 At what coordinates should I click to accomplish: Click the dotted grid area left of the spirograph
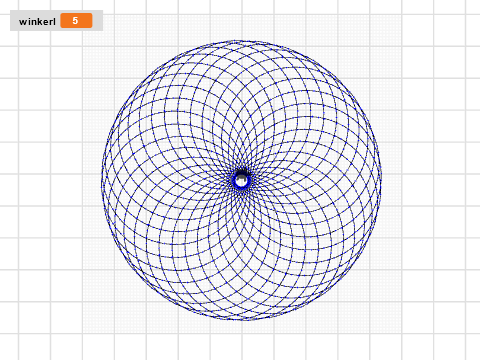click(92, 180)
